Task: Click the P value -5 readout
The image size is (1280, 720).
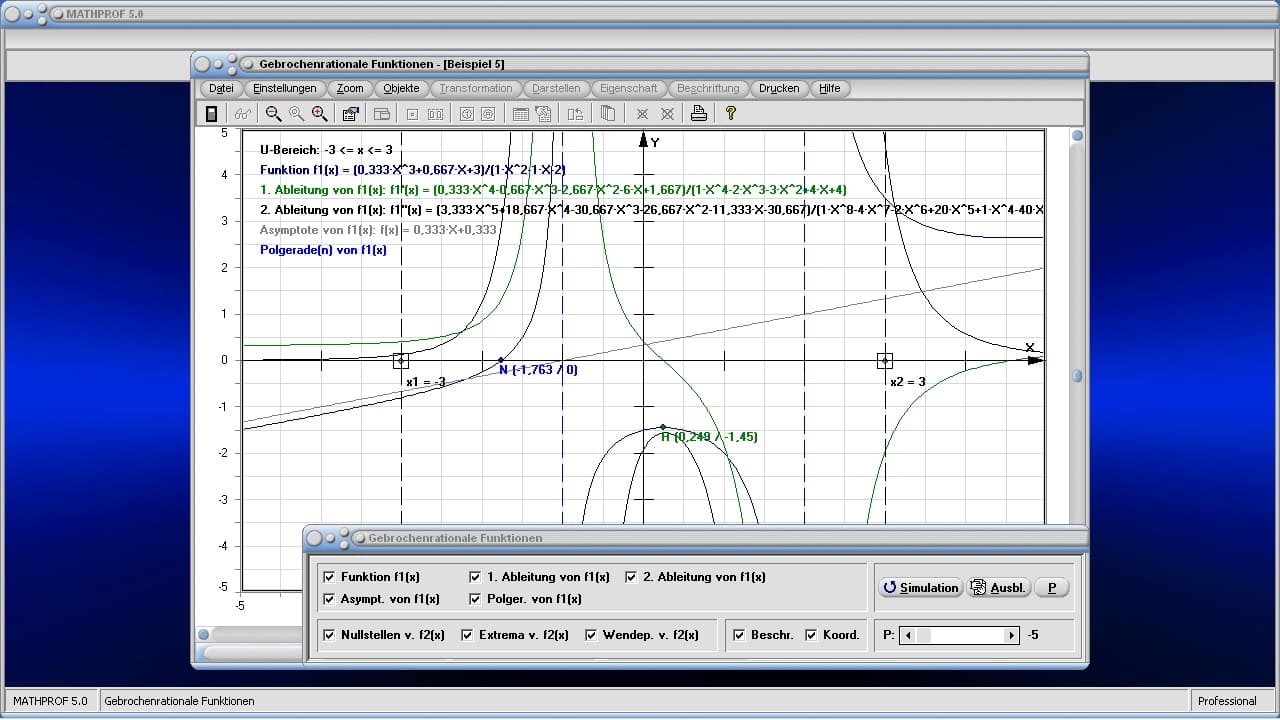Action: (1033, 635)
